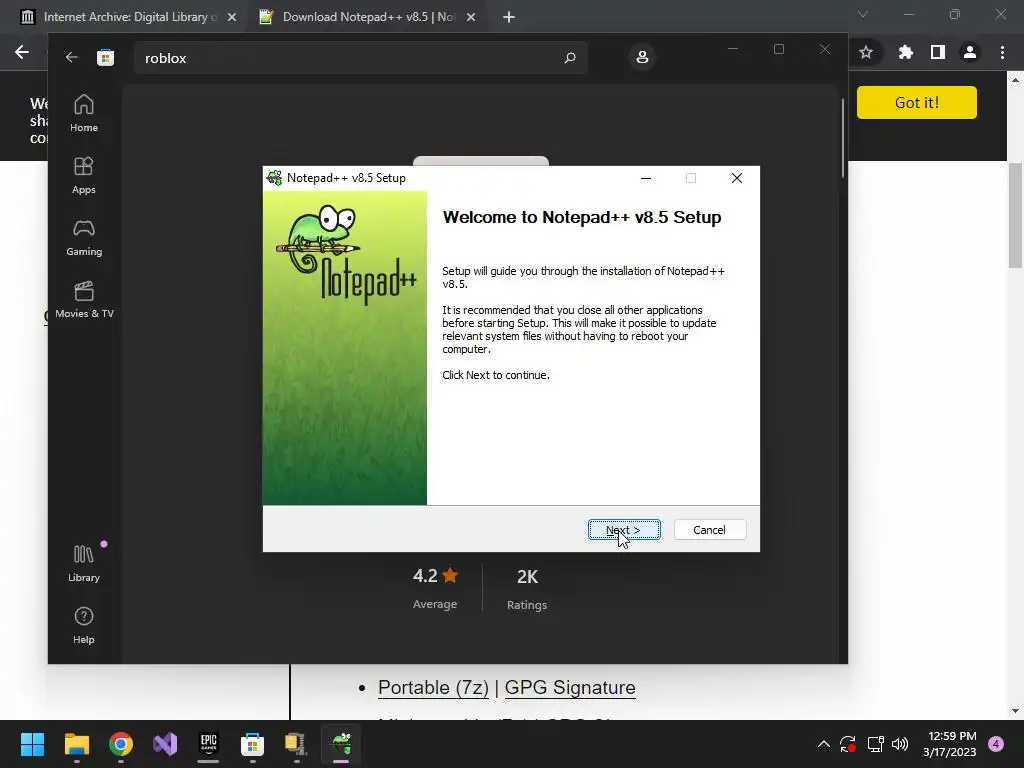This screenshot has width=1024, height=768.
Task: Open the Windows Start menu
Action: tap(32, 744)
